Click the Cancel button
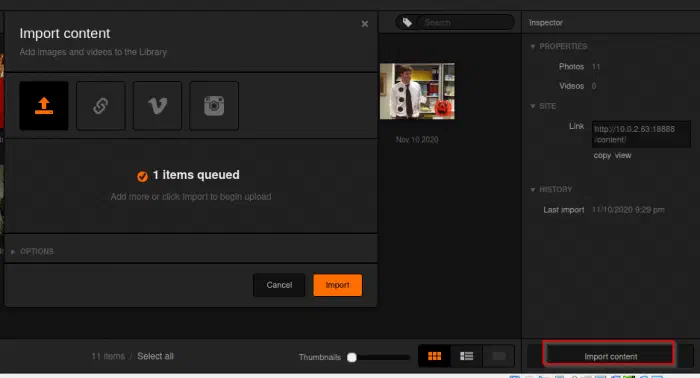 point(279,285)
